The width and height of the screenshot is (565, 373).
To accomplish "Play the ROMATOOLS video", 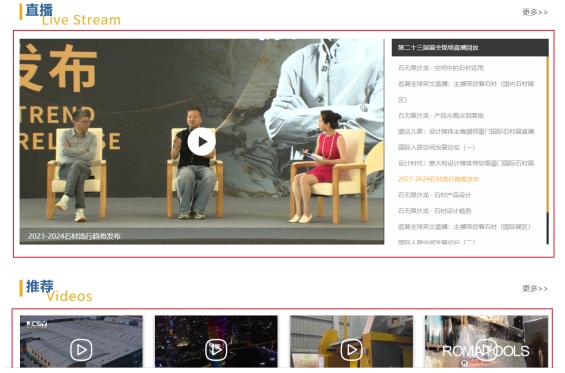I will point(486,350).
